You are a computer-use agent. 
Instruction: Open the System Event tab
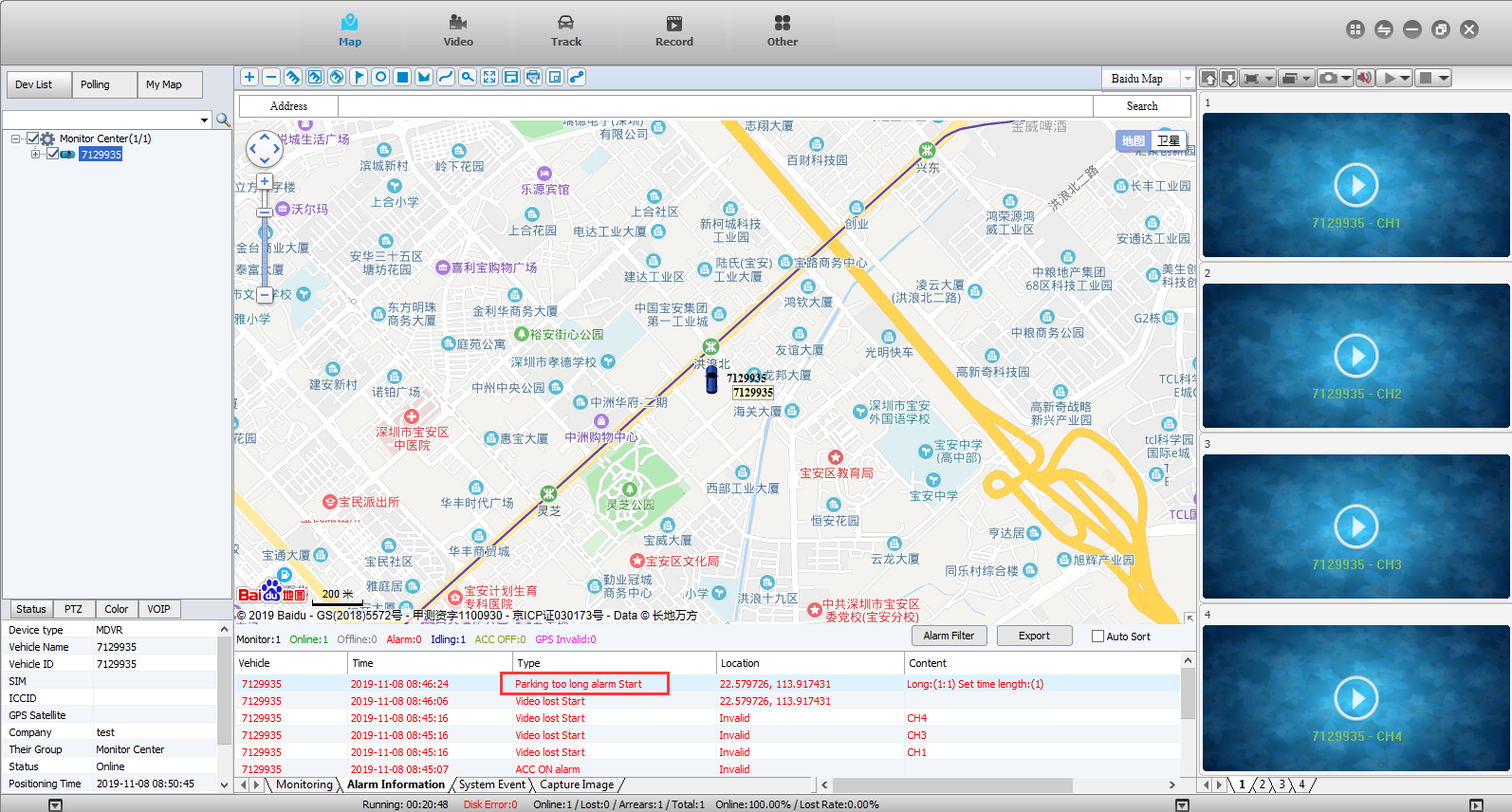pos(491,784)
